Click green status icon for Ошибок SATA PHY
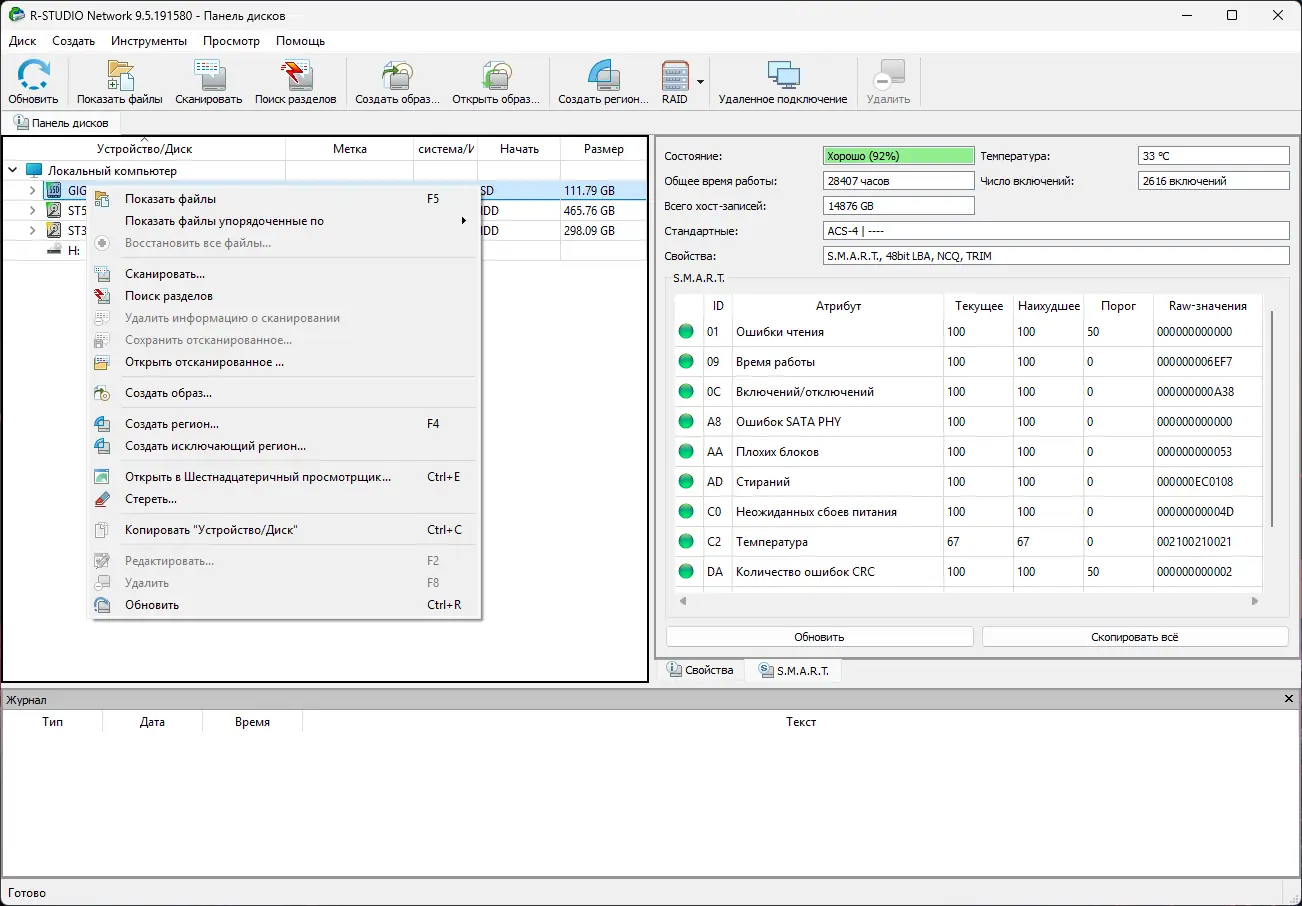The height and width of the screenshot is (906, 1302). 686,422
